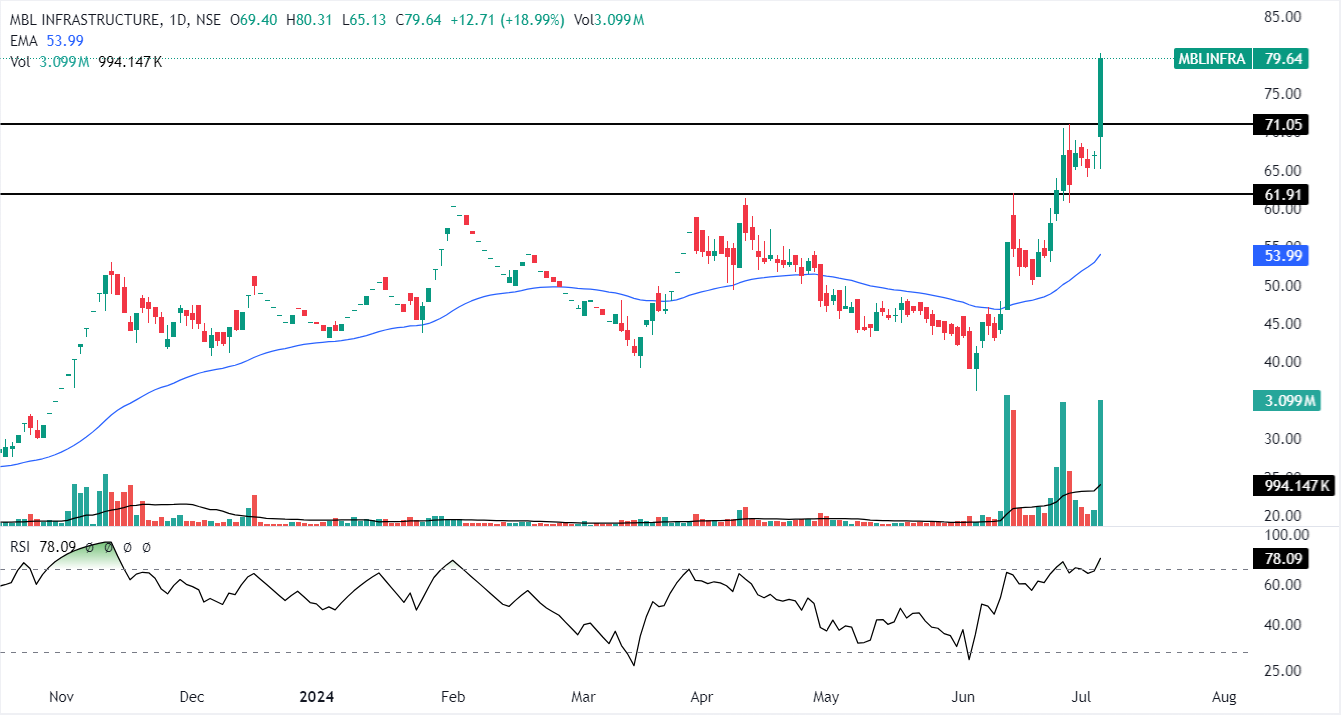Select the EMA indicator legend label

(x=24, y=40)
